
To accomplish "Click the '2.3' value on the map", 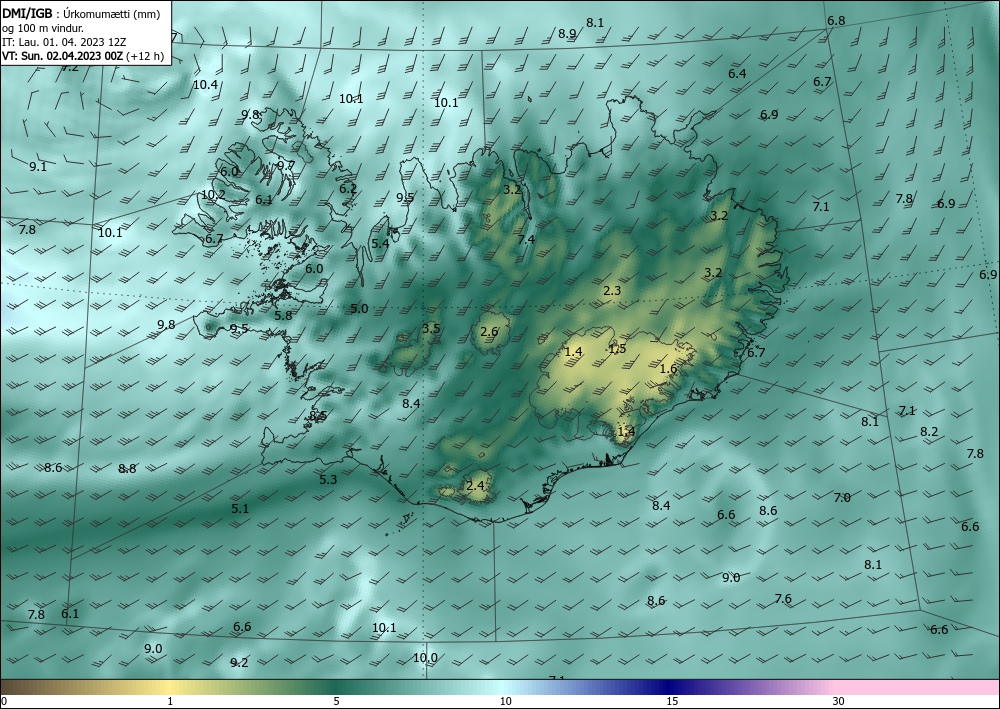I will click(612, 291).
